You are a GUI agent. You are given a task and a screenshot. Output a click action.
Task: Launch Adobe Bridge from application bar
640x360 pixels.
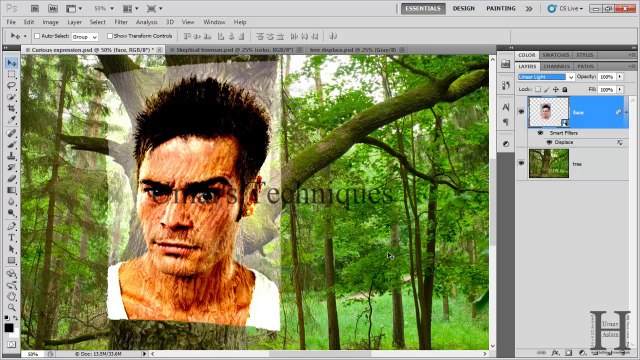click(35, 9)
